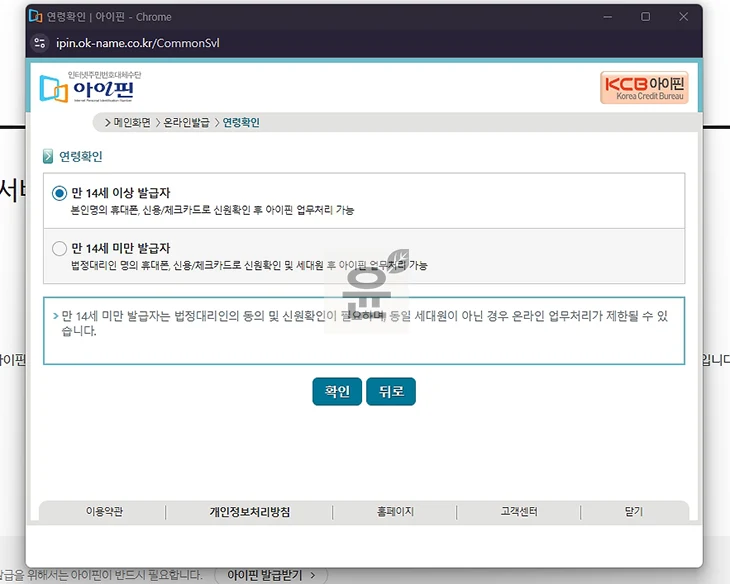Viewport: 730px width, 584px height.
Task: Click the 연령확인 section arrow icon
Action: pos(47,157)
